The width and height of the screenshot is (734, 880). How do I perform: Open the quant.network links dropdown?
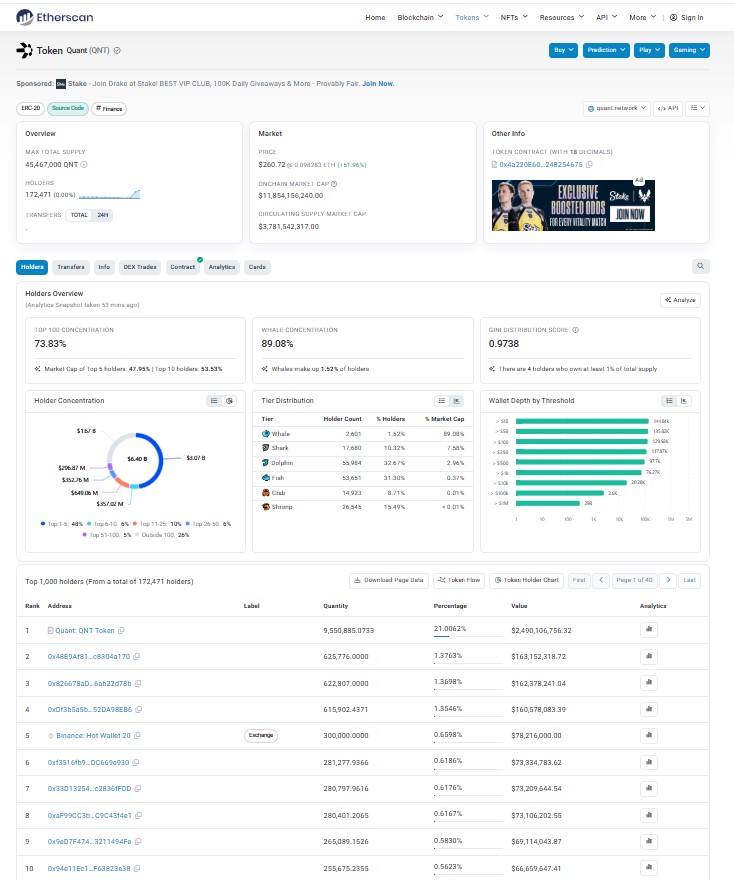(617, 108)
